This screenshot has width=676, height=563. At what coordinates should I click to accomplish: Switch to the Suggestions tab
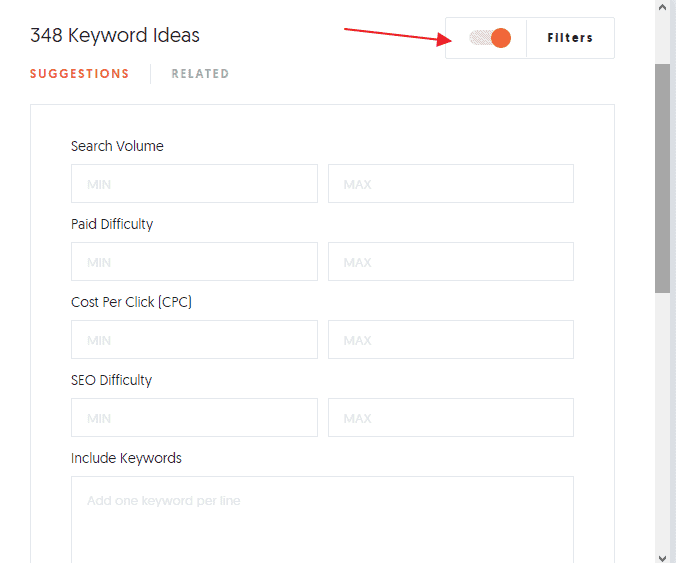tap(79, 74)
